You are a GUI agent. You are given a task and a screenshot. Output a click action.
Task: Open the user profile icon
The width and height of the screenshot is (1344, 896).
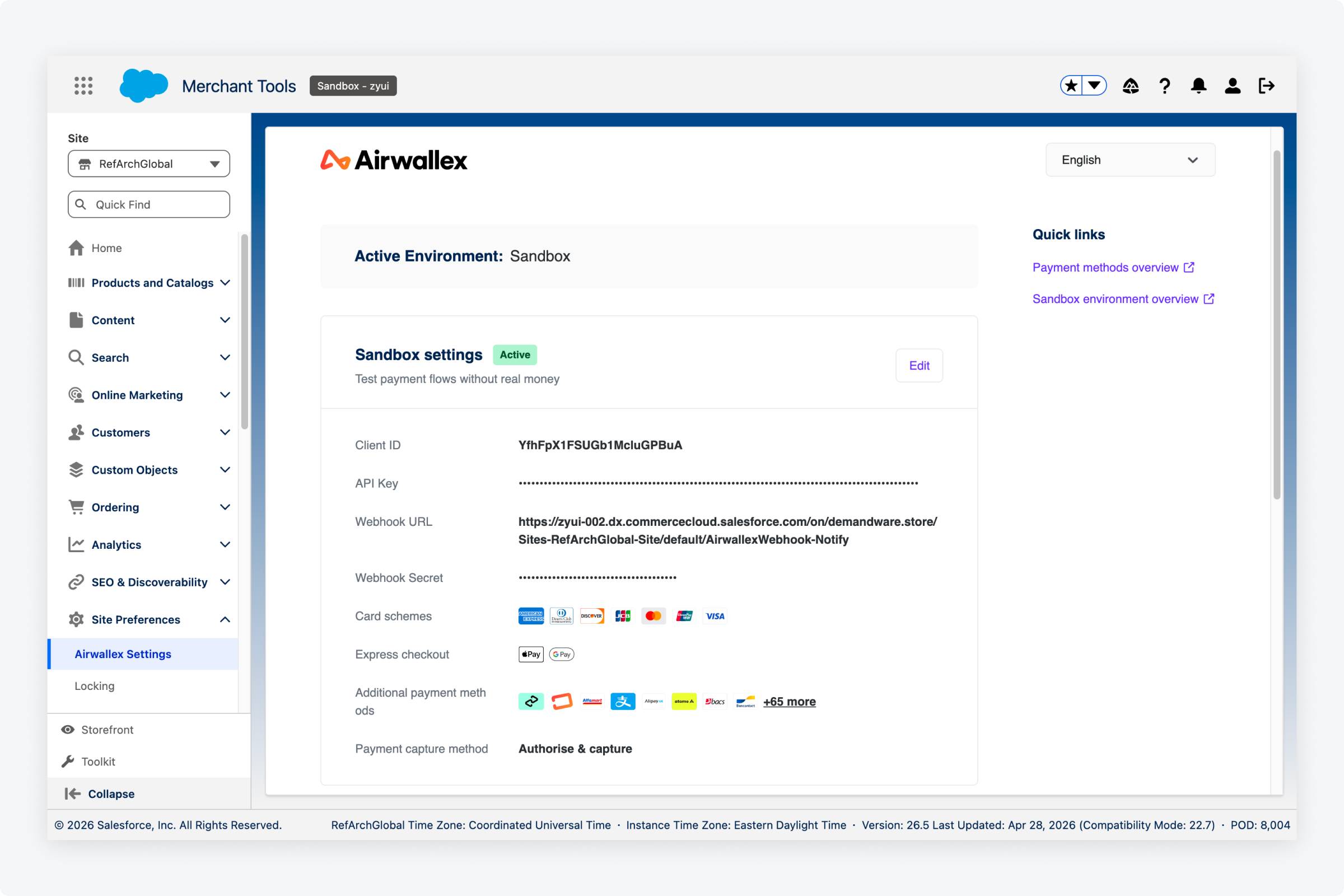(1233, 86)
